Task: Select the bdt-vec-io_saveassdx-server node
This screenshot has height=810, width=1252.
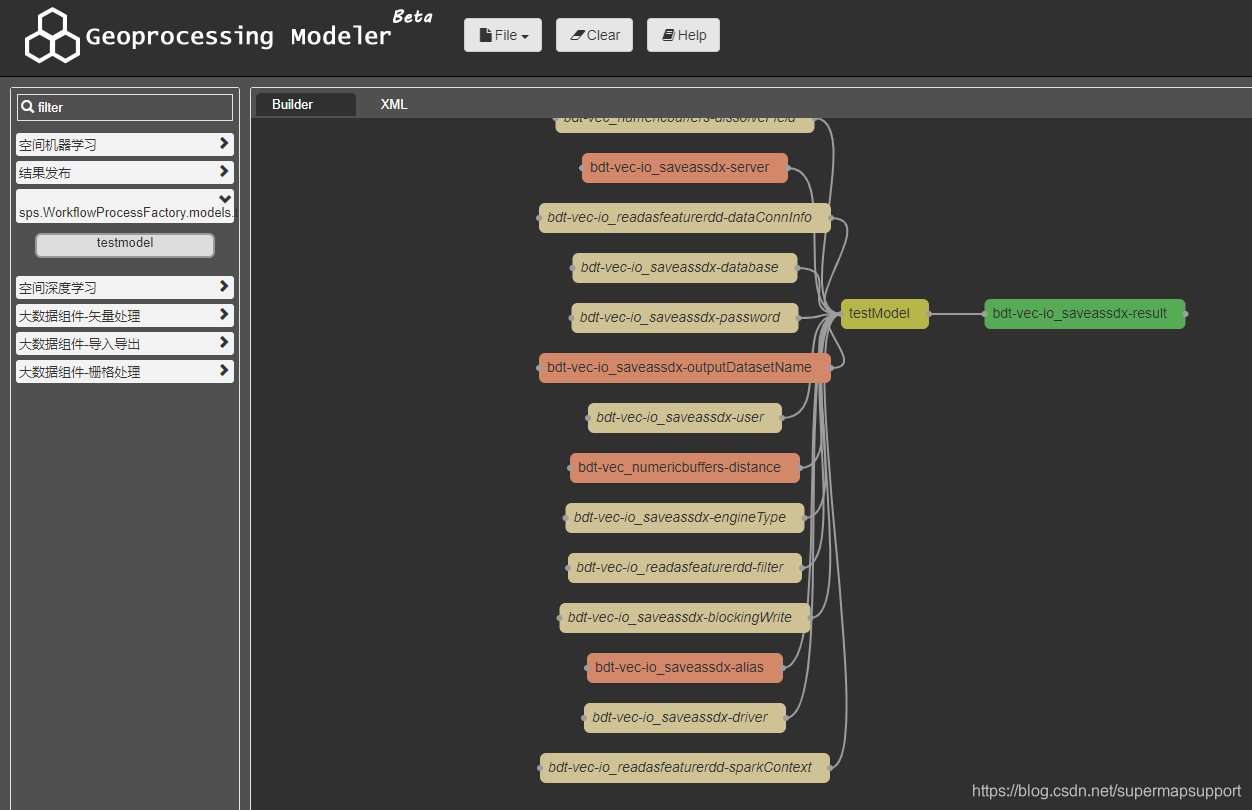Action: [684, 168]
